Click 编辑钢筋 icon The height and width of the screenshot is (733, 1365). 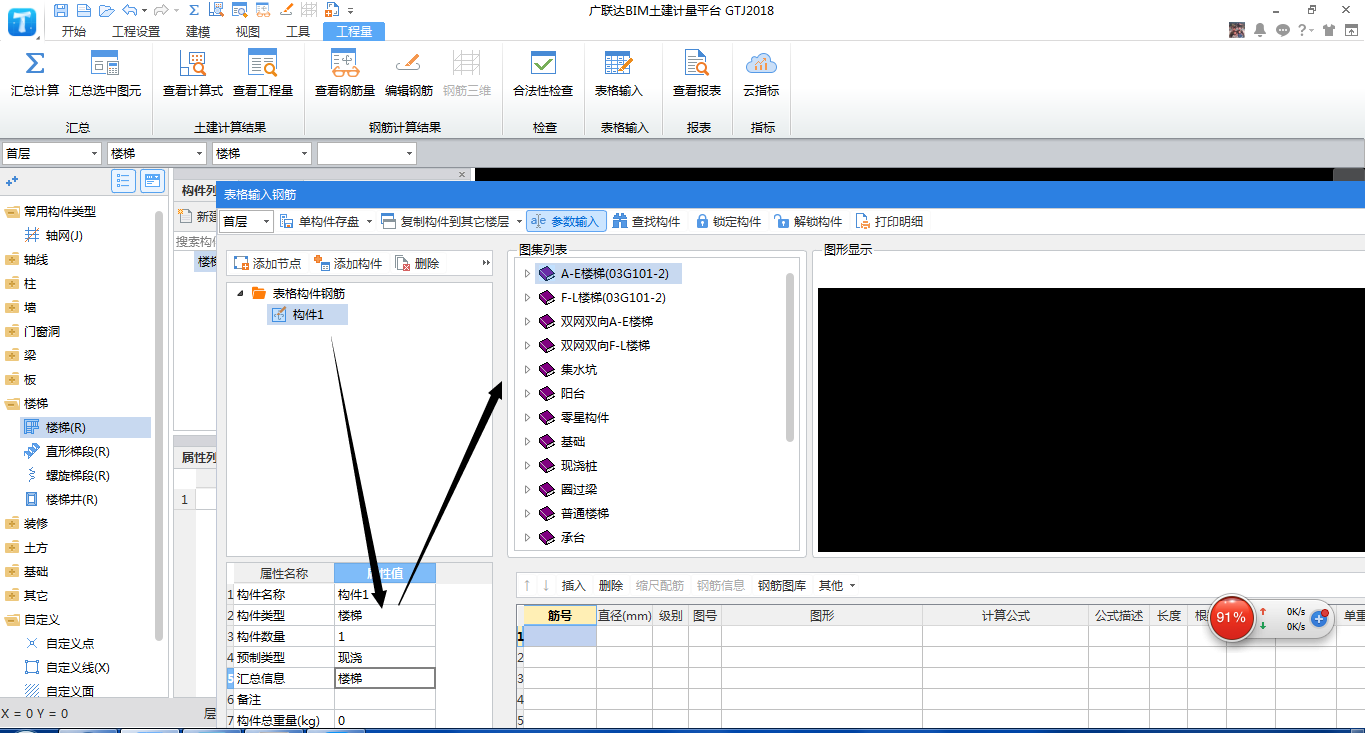click(409, 65)
